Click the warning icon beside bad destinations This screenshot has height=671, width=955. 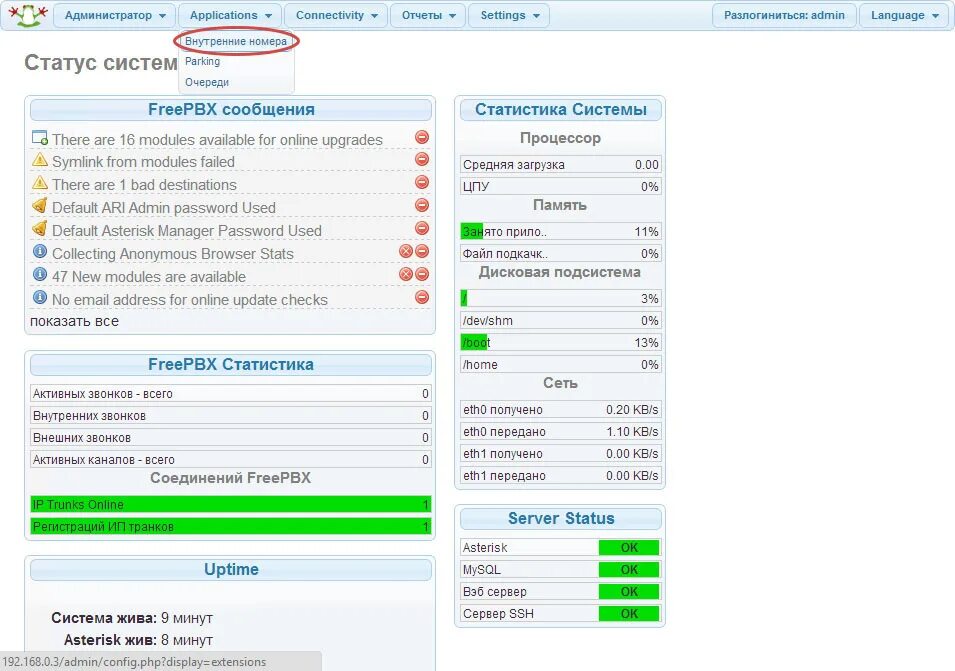click(40, 182)
